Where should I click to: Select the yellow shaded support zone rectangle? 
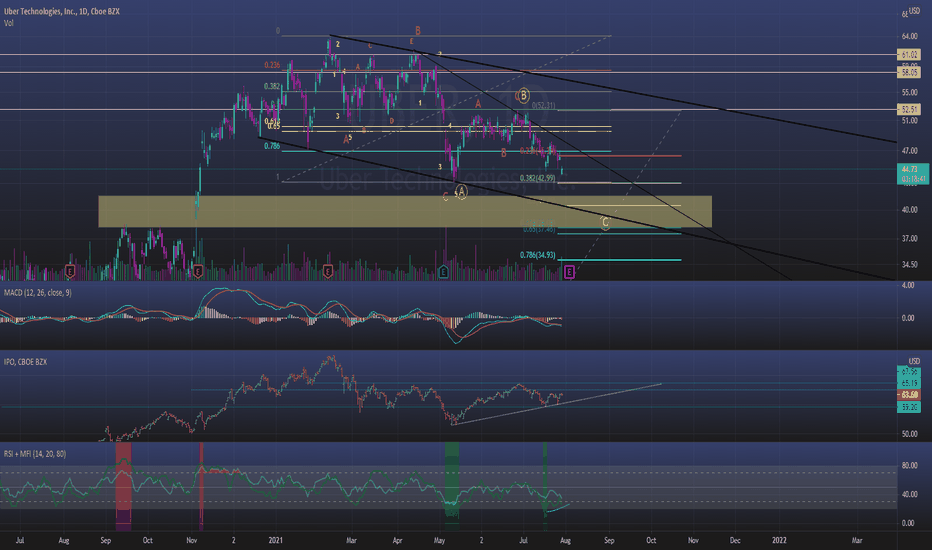pyautogui.click(x=405, y=211)
